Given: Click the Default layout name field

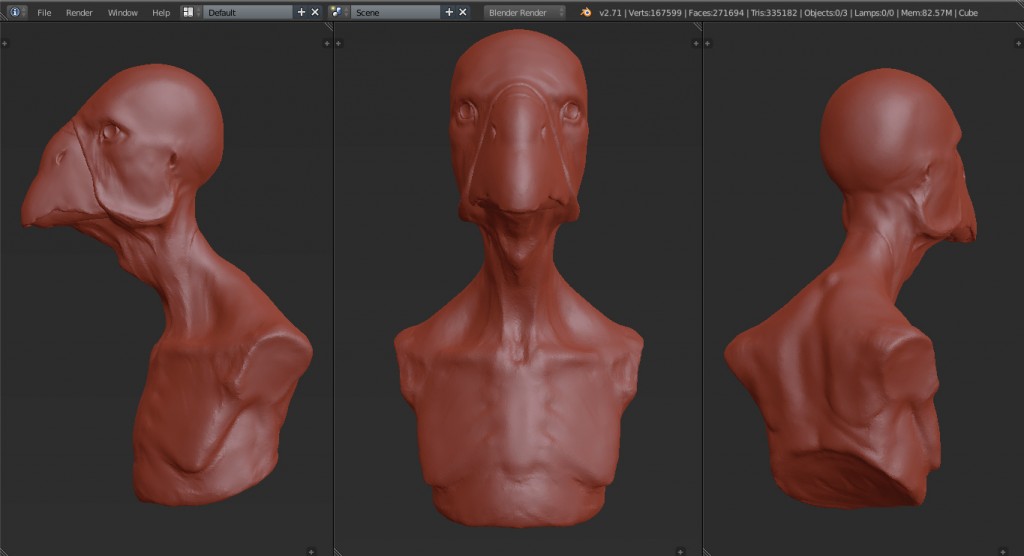Looking at the screenshot, I should 248,12.
